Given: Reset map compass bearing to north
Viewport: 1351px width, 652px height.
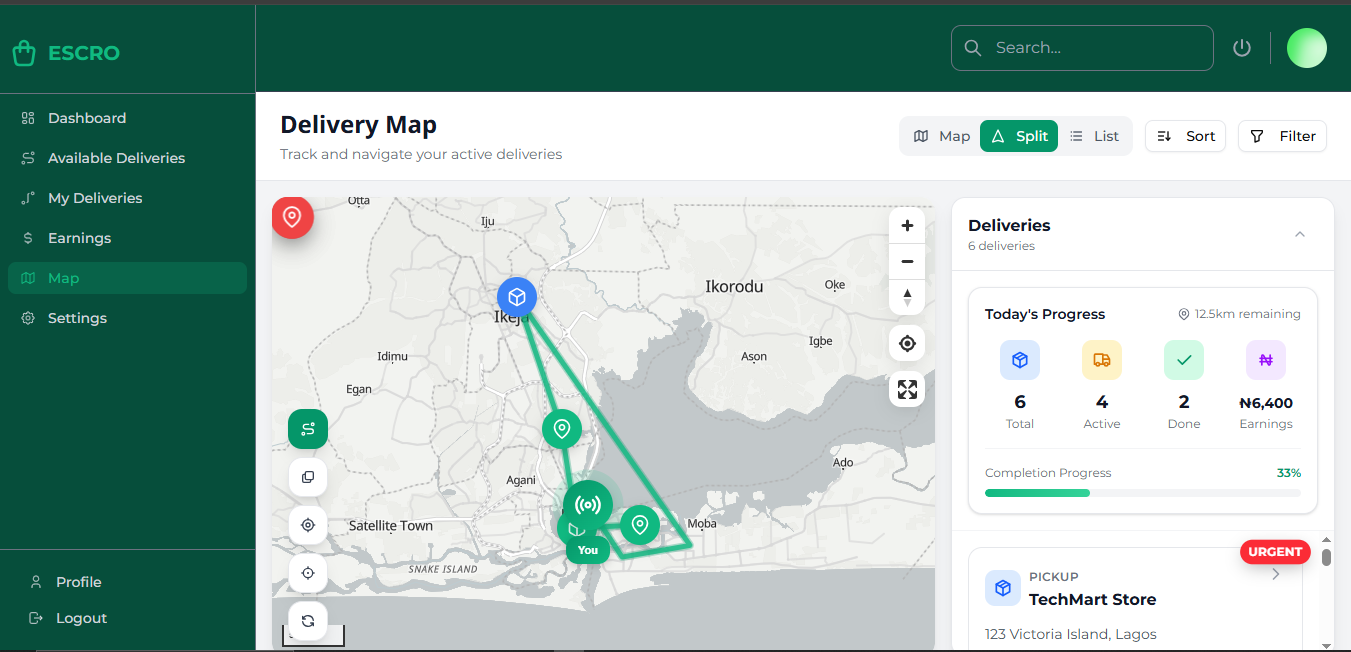Looking at the screenshot, I should [x=907, y=297].
